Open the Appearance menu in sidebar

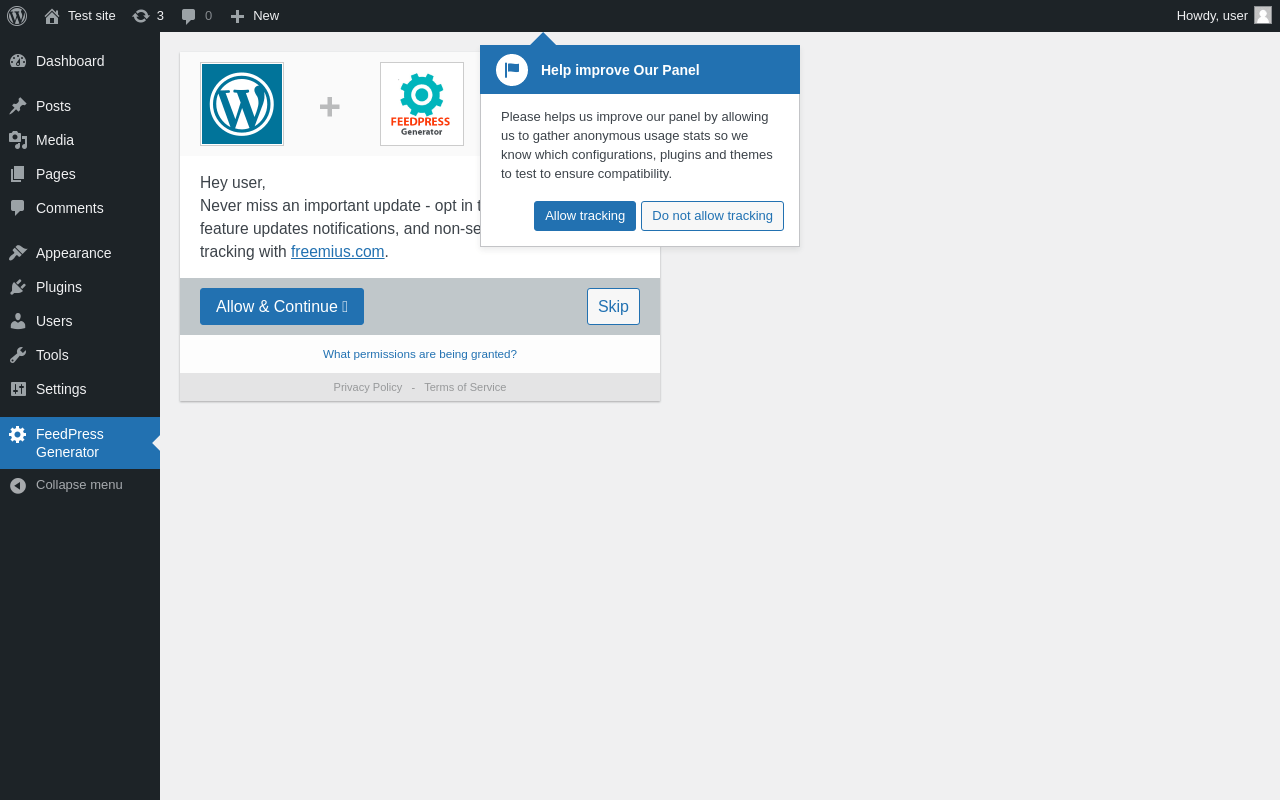click(x=80, y=253)
